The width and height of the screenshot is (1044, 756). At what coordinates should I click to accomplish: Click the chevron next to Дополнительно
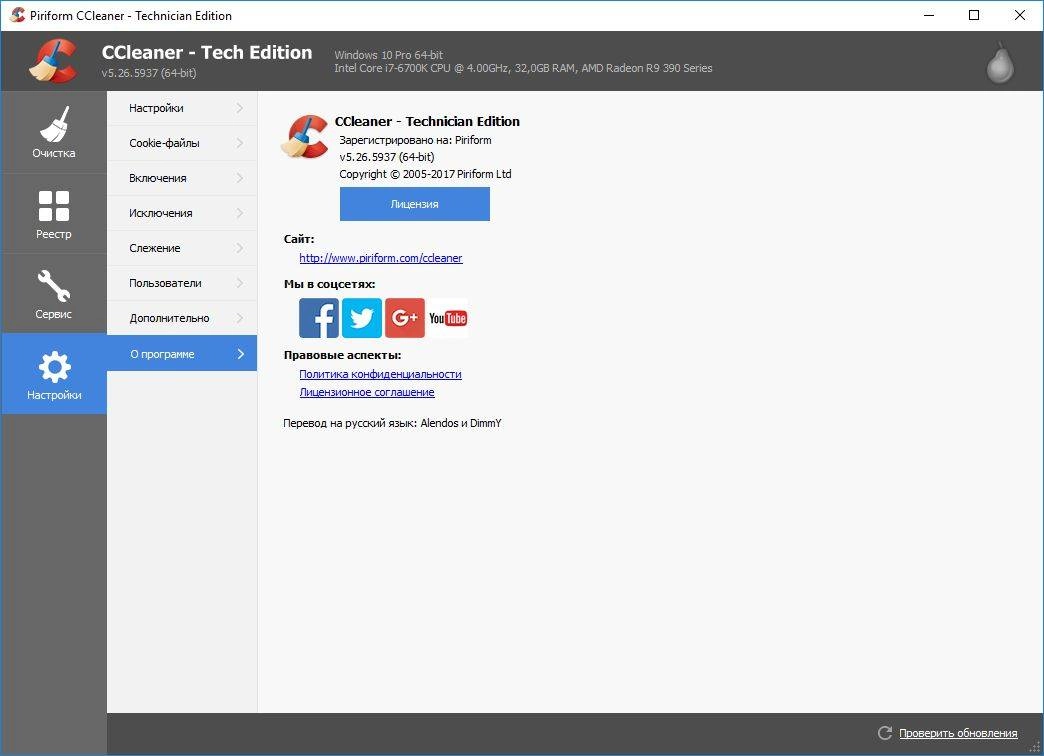click(240, 318)
